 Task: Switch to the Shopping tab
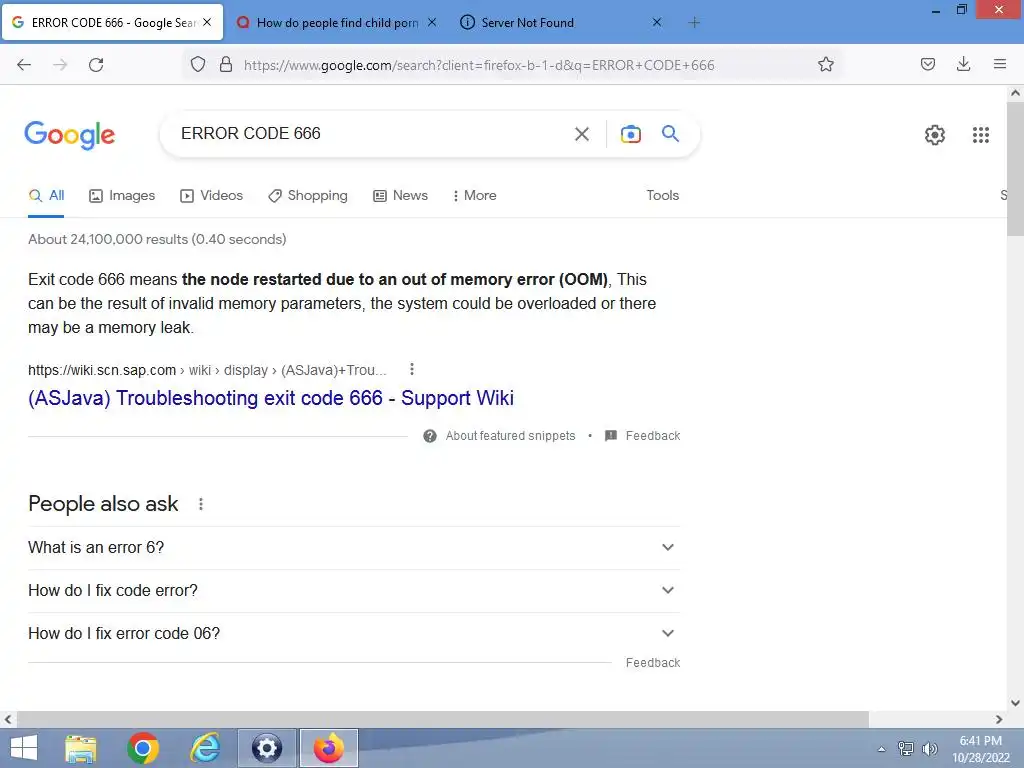[308, 195]
